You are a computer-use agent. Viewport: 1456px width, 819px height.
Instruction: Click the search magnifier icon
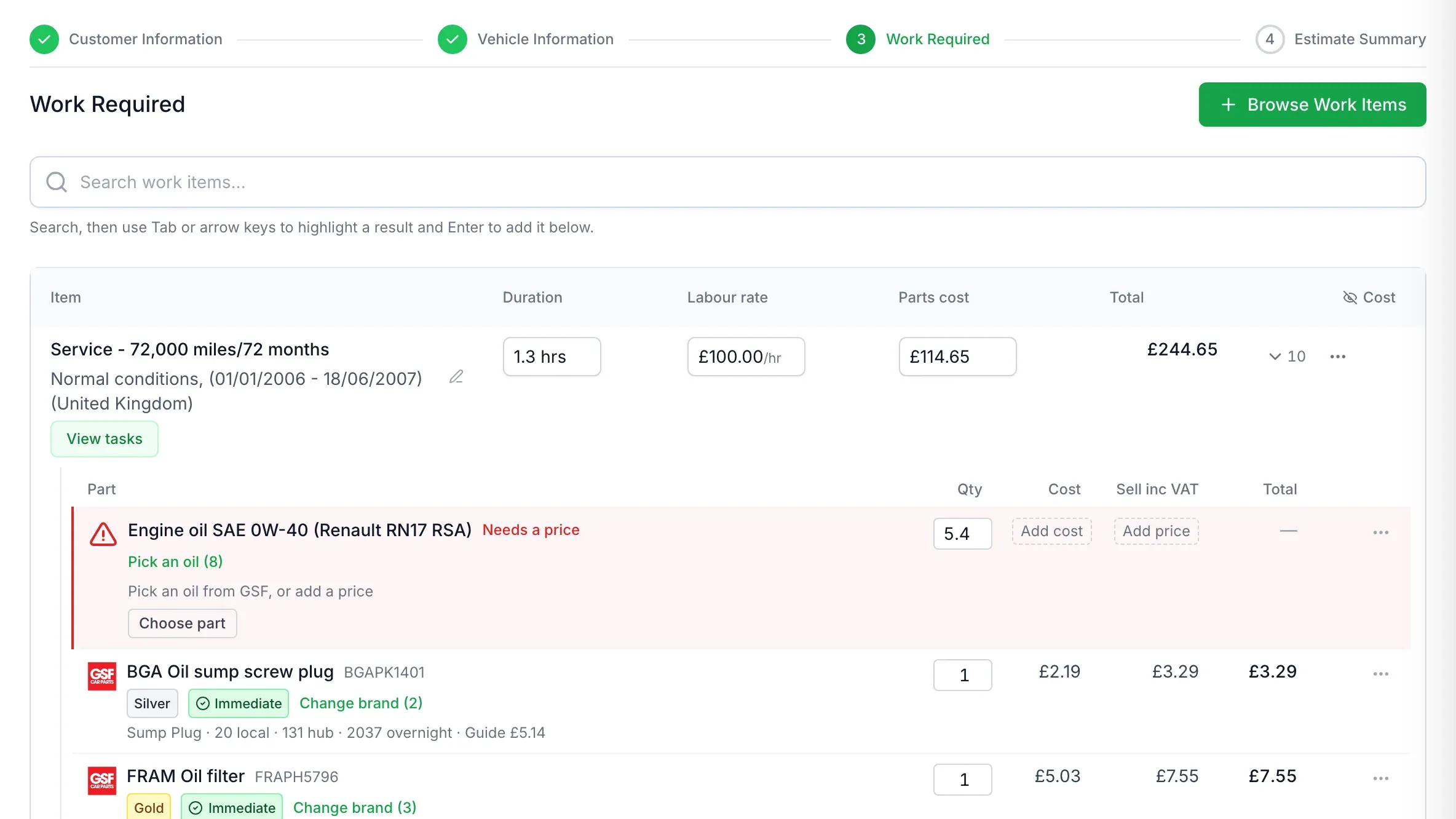point(57,182)
